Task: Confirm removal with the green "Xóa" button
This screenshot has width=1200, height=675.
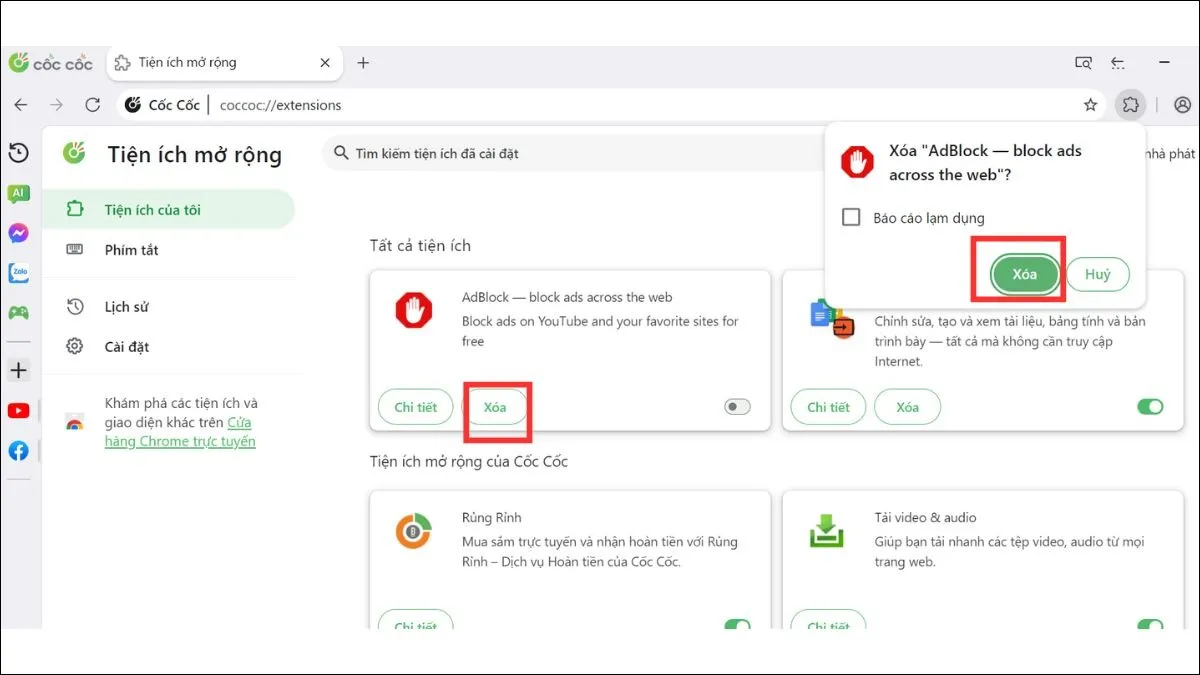Action: [x=1024, y=274]
